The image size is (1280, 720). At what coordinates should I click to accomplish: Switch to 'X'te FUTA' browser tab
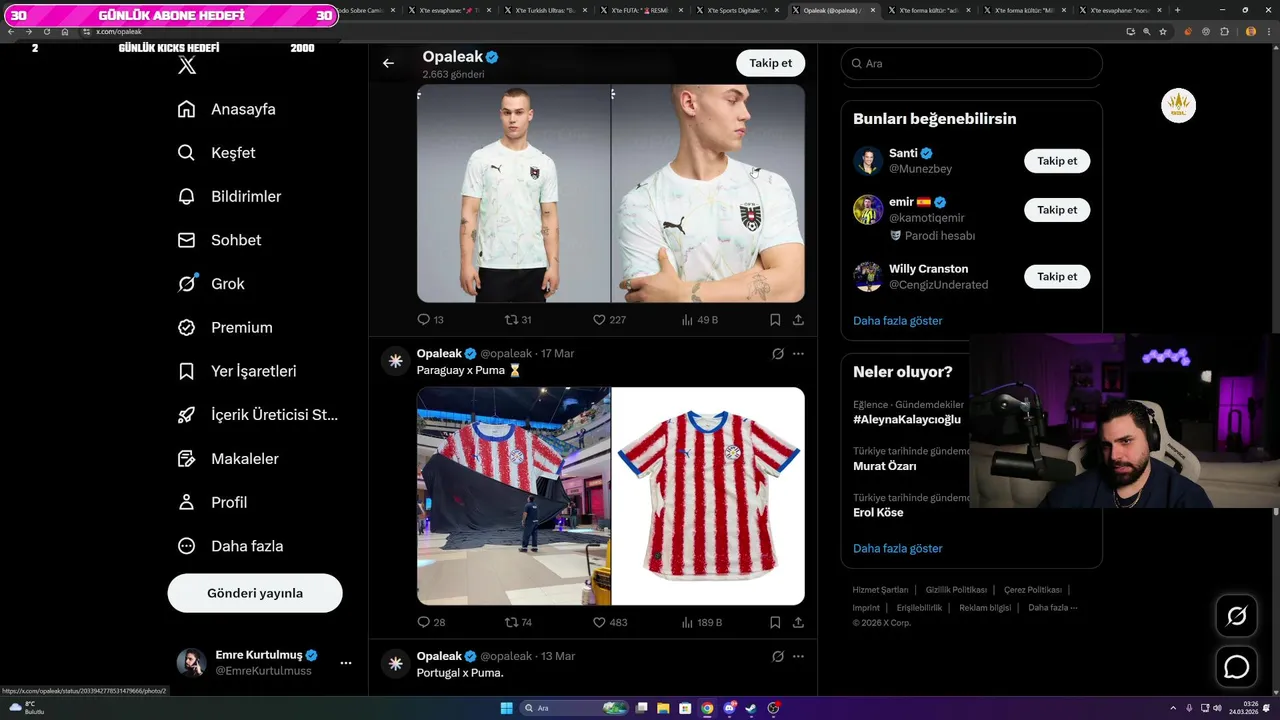point(644,9)
